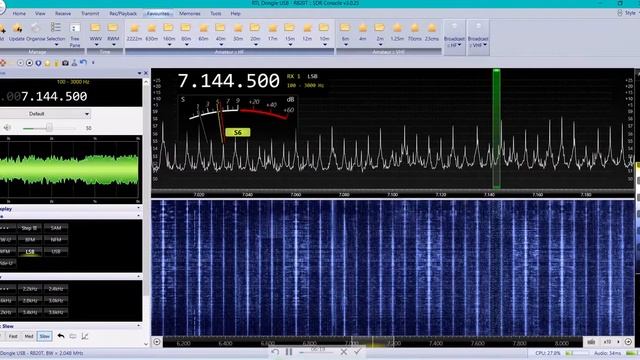Click the Update favourites icon

click(x=17, y=32)
